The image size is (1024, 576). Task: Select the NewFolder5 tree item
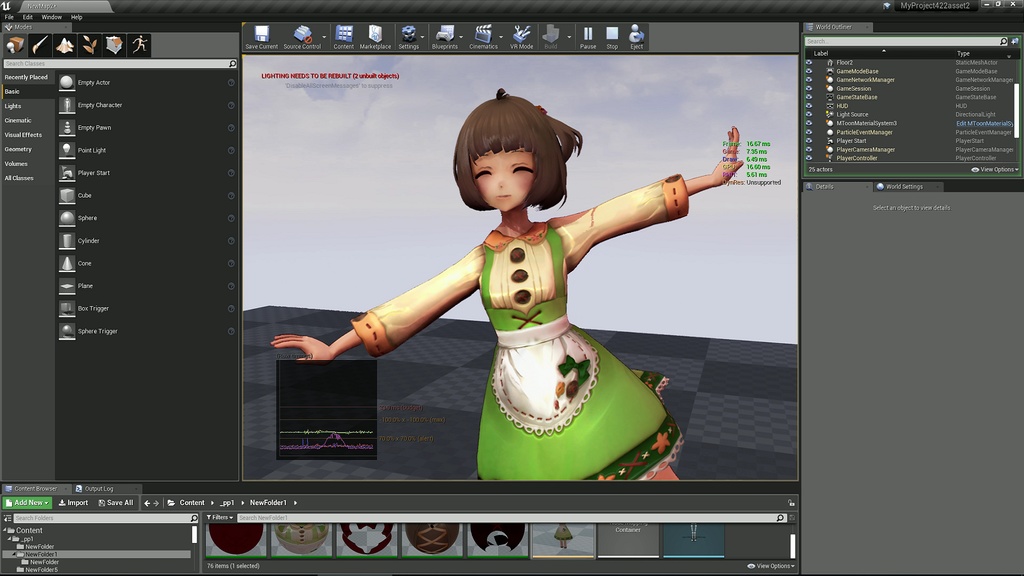[41, 569]
